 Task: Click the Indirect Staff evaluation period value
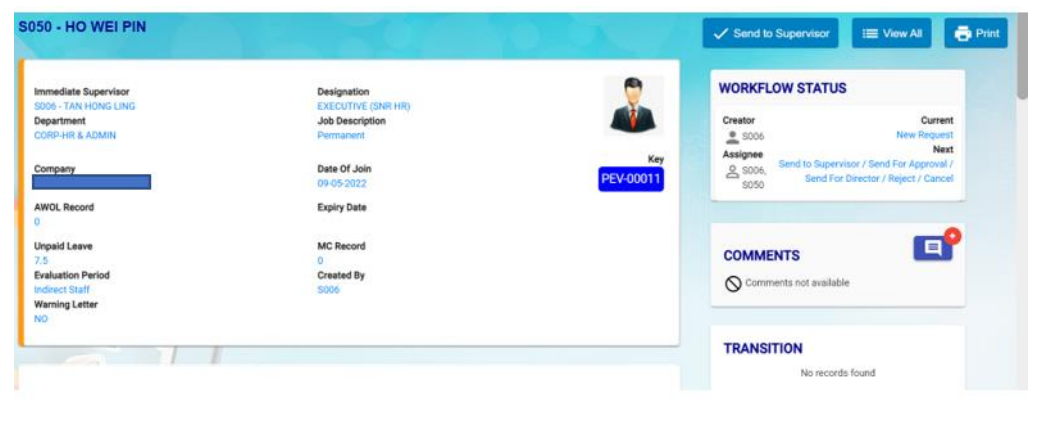coord(61,289)
